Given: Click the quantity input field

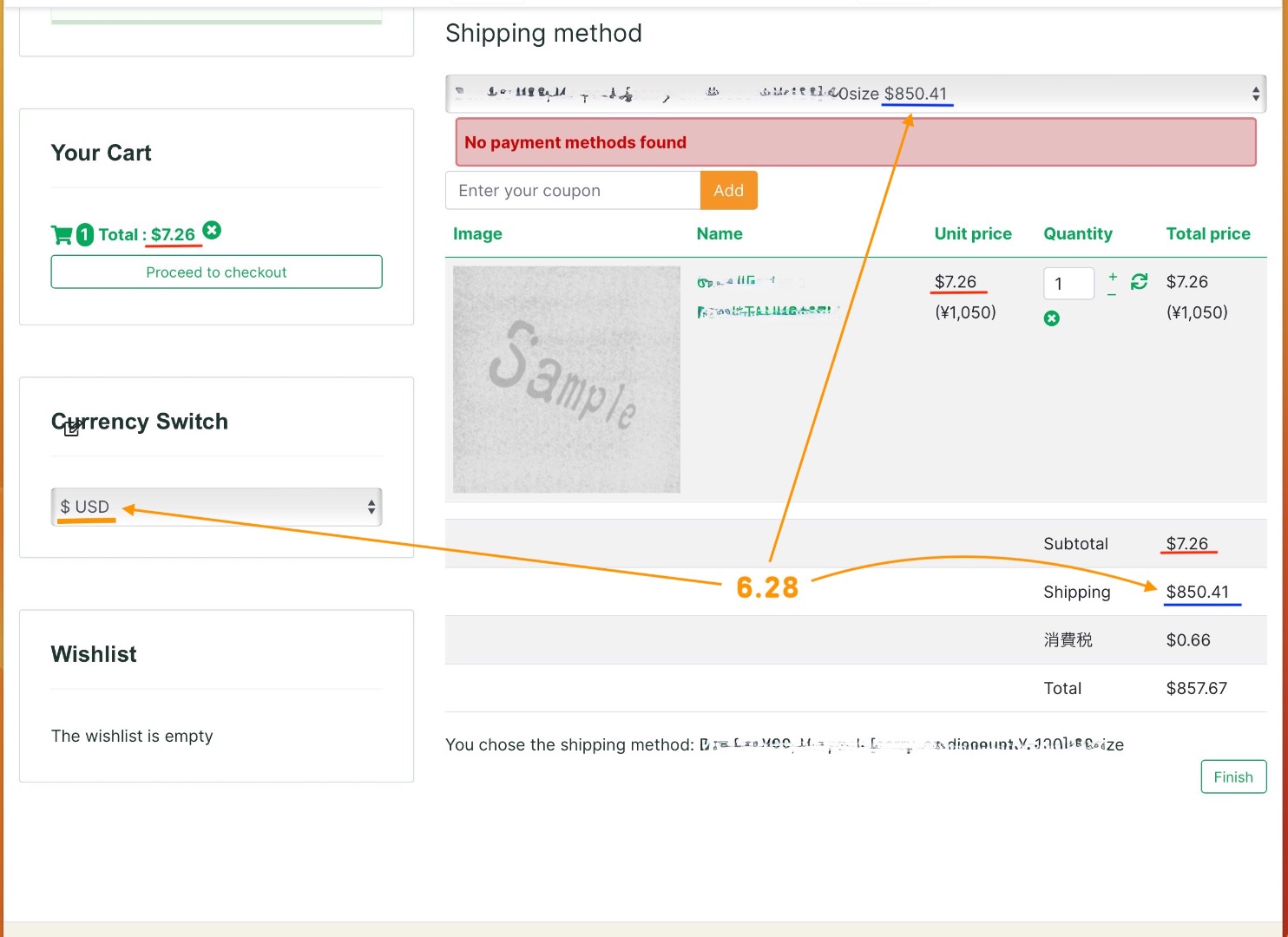Looking at the screenshot, I should click(x=1068, y=284).
